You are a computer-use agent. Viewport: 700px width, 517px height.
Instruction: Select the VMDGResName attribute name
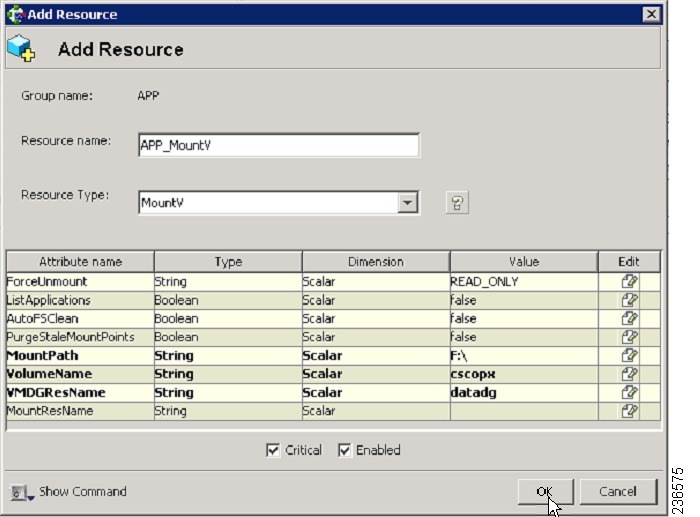[x=56, y=392]
